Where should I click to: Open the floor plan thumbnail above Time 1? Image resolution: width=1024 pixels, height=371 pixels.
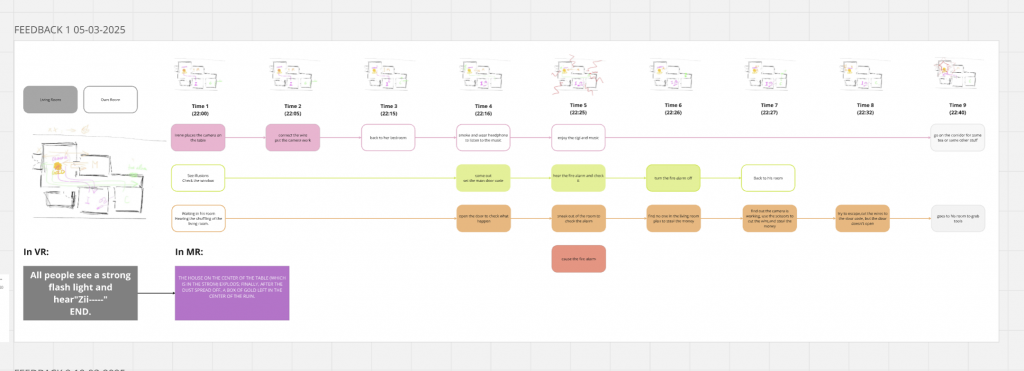[199, 76]
